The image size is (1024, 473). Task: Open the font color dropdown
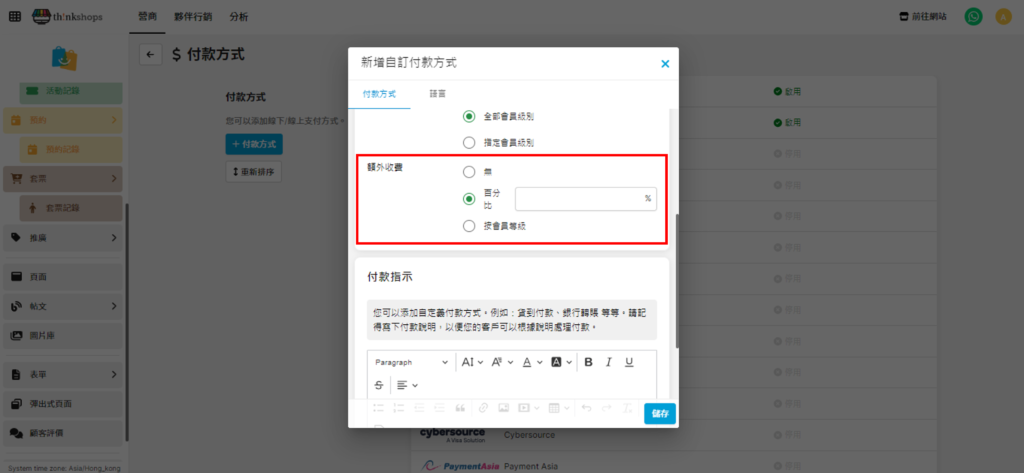tap(532, 362)
